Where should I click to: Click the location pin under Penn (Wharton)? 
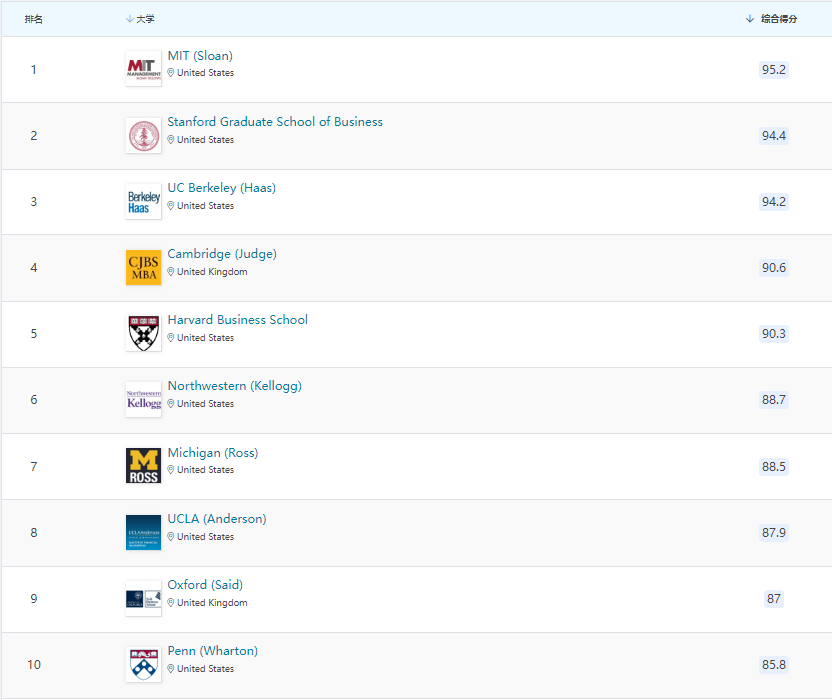click(171, 669)
